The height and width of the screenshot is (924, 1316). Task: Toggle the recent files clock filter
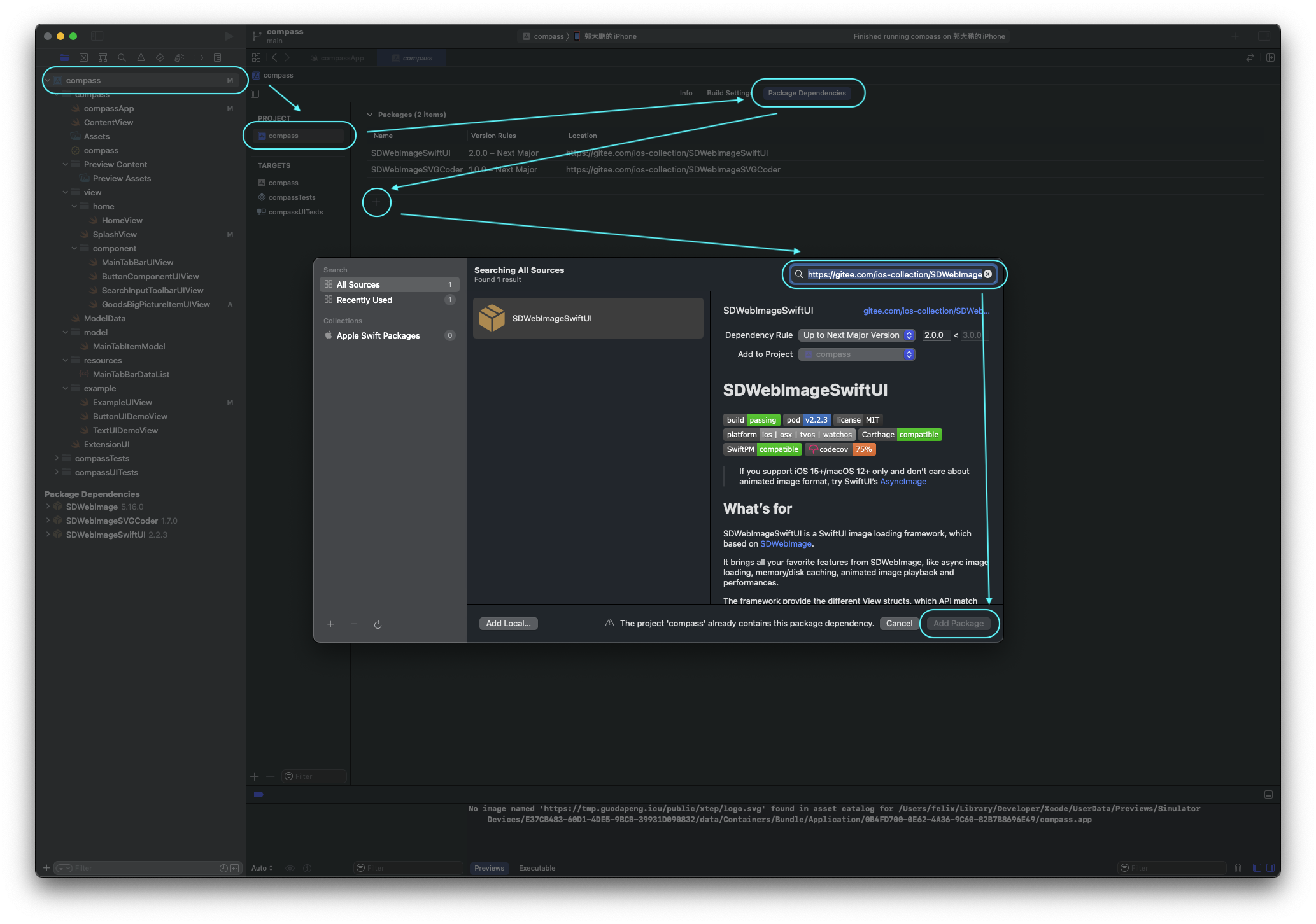point(223,868)
